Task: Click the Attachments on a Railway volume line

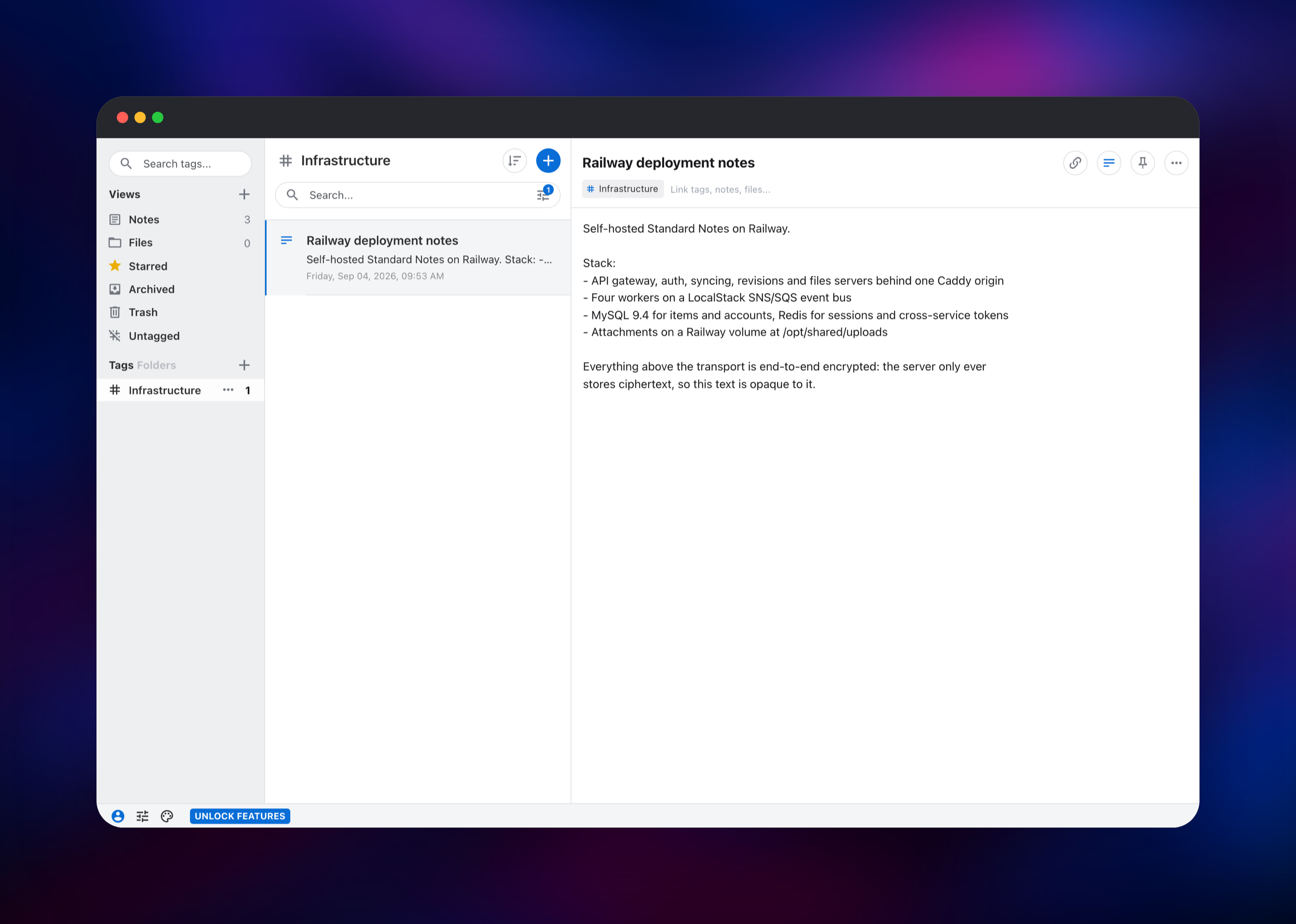Action: 735,332
